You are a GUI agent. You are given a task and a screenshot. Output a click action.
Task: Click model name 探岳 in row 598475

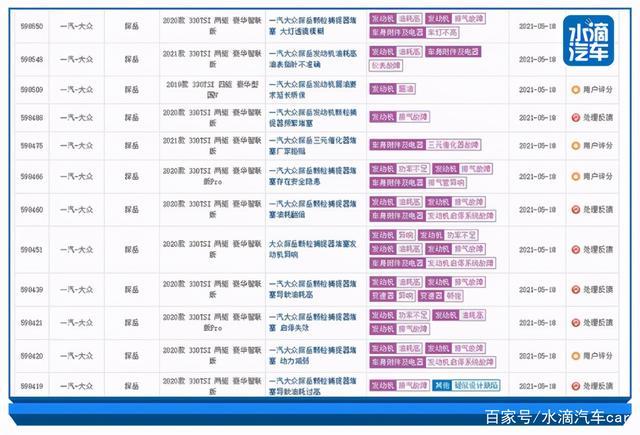tap(131, 146)
